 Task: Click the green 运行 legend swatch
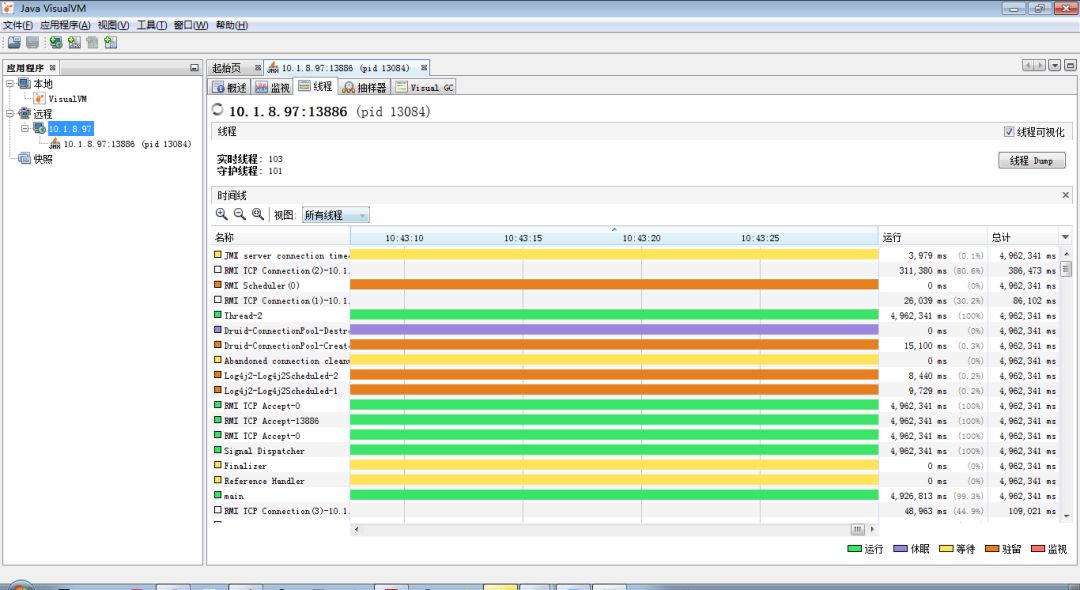tap(854, 549)
